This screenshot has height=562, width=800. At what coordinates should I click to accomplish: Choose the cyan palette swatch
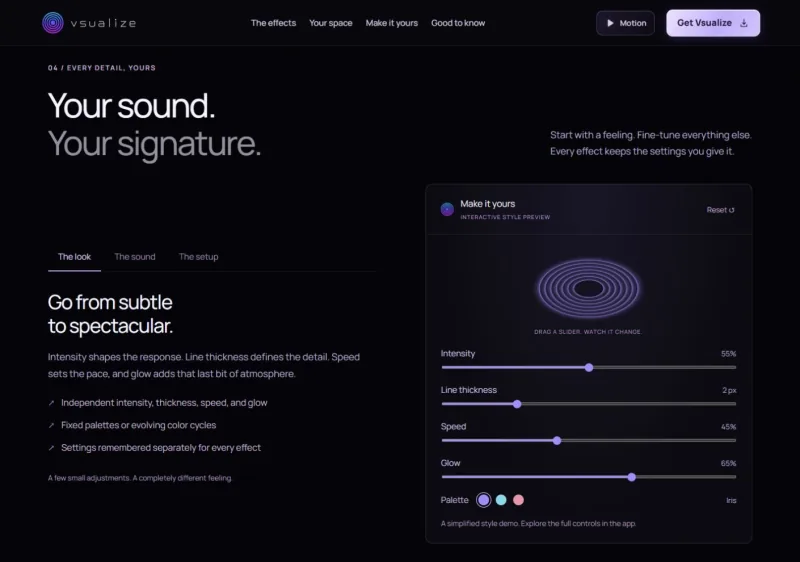pos(501,500)
